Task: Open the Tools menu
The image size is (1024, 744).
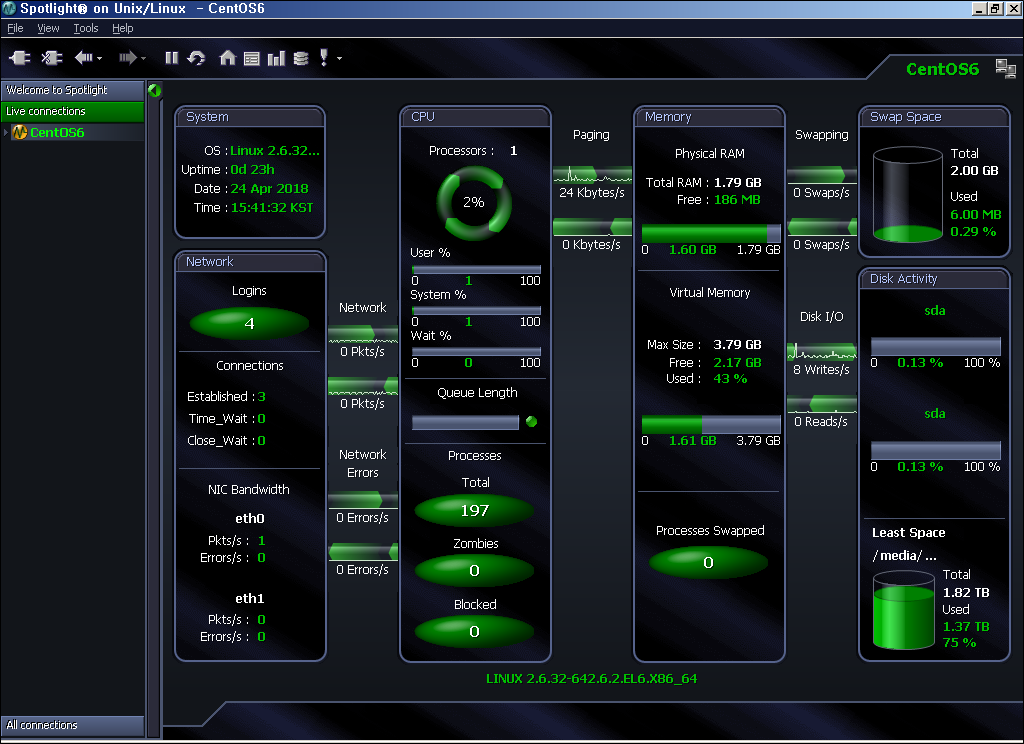Action: point(86,29)
